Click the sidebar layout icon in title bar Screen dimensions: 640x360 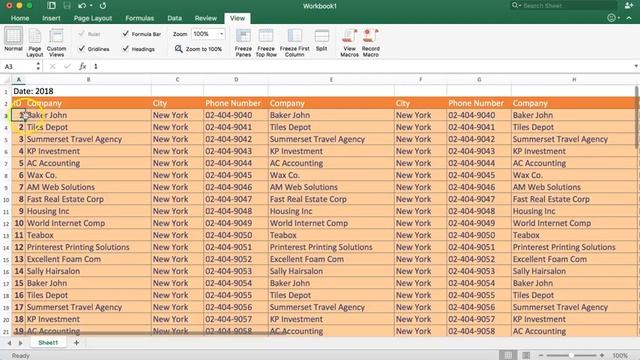[x=51, y=6]
